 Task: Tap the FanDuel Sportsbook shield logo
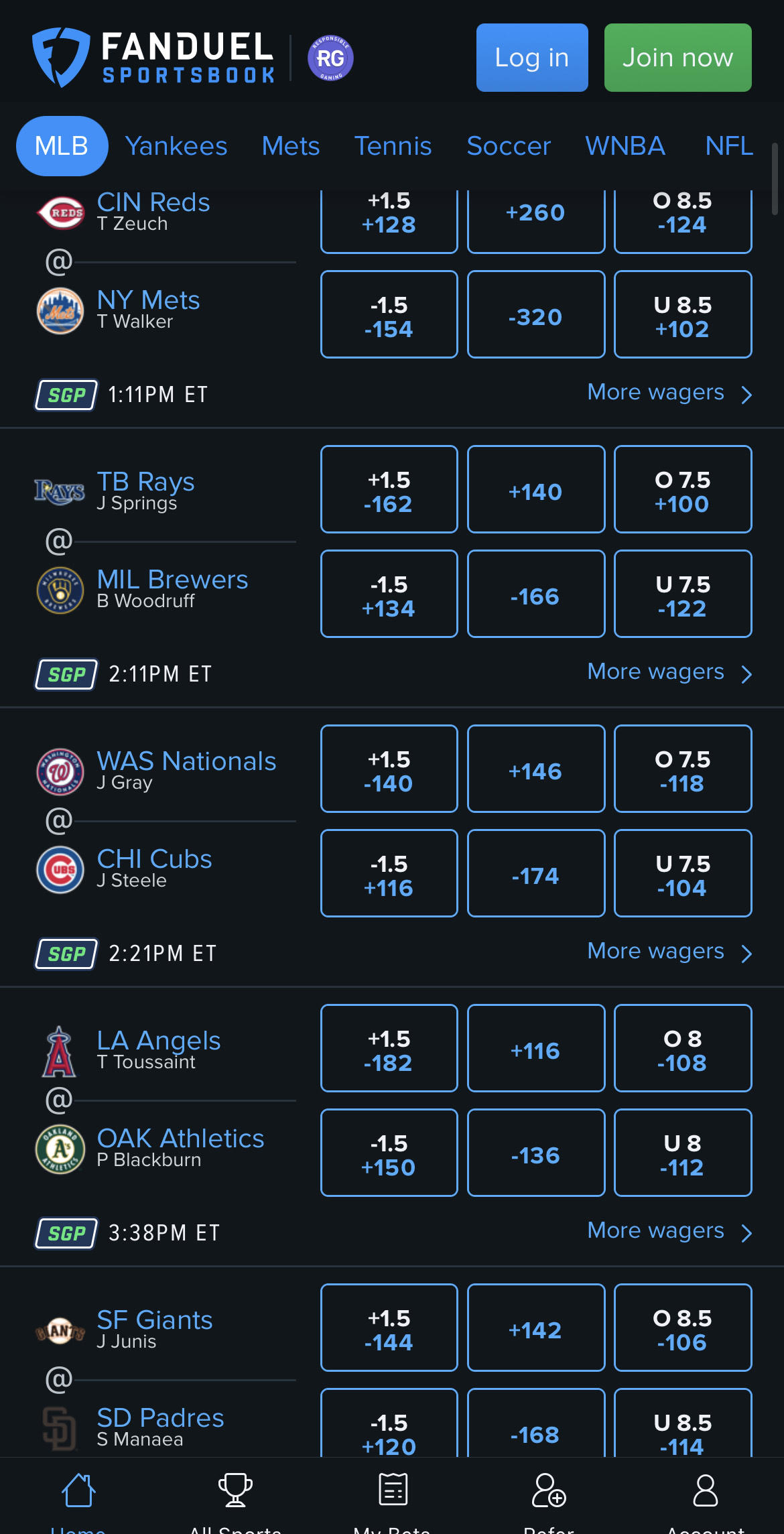pos(60,57)
